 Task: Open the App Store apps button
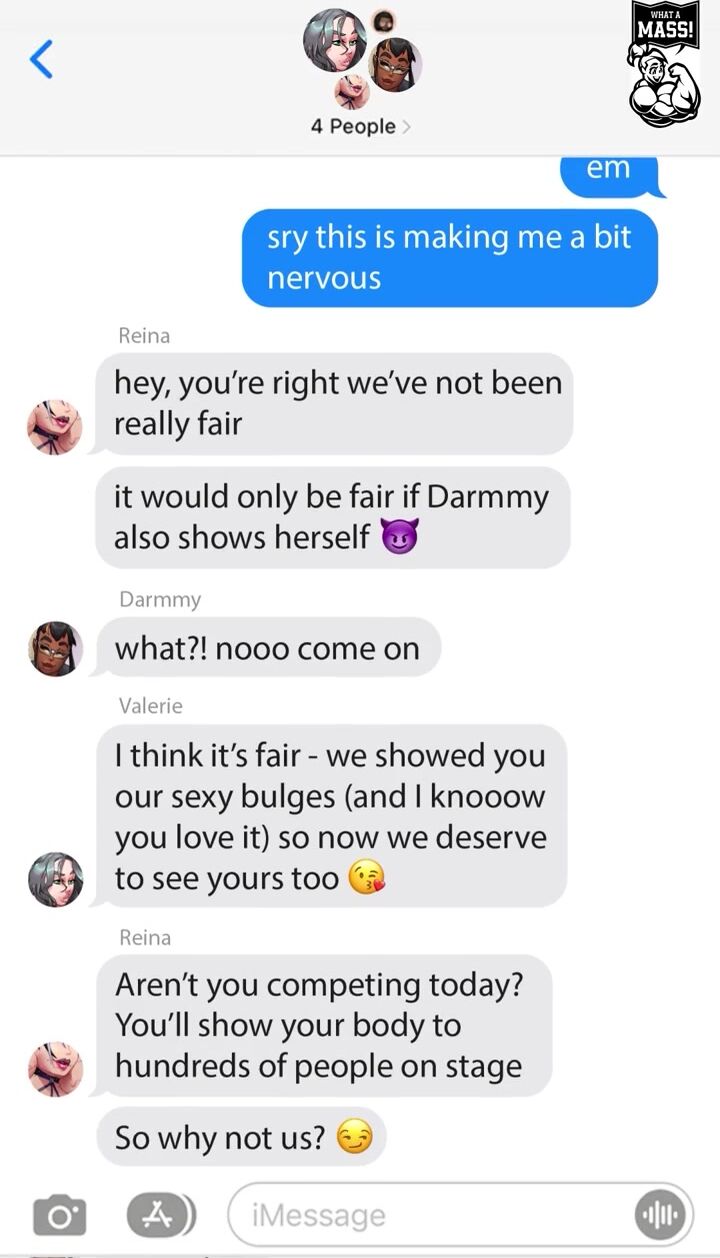pos(160,1215)
